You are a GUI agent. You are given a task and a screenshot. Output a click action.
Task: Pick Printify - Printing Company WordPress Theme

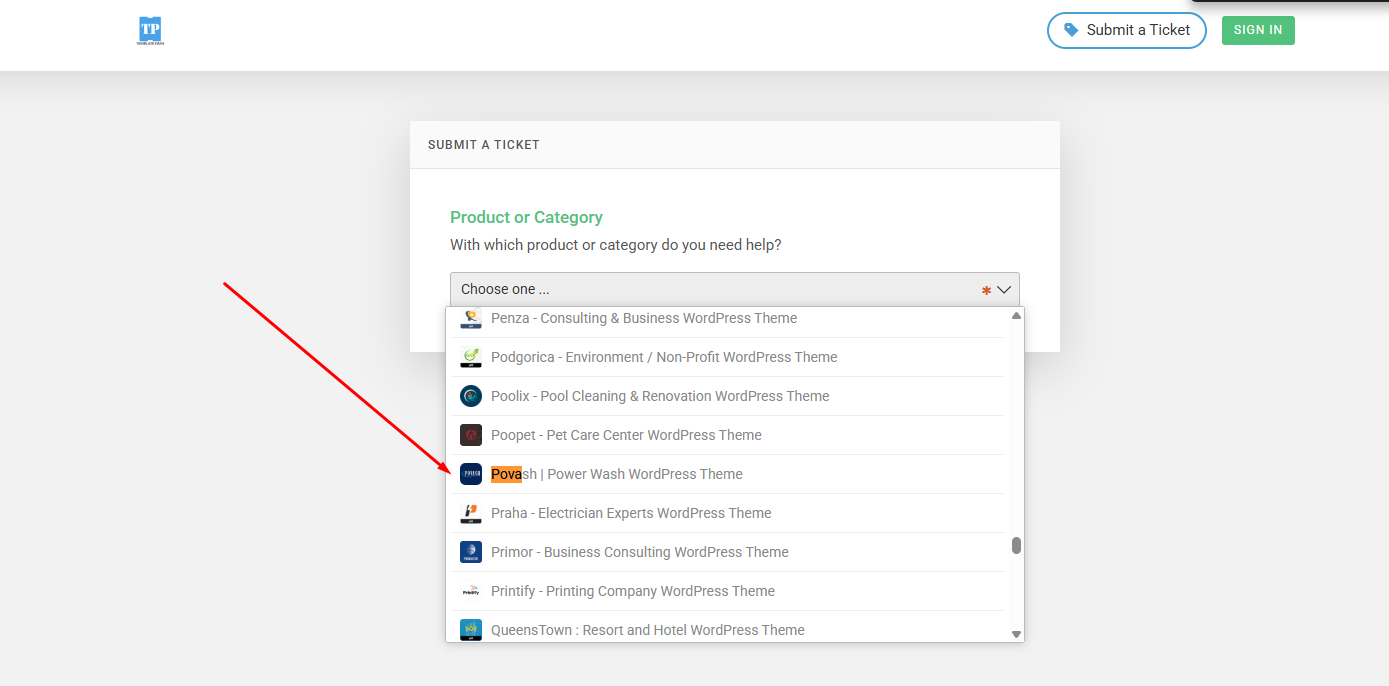[727, 591]
